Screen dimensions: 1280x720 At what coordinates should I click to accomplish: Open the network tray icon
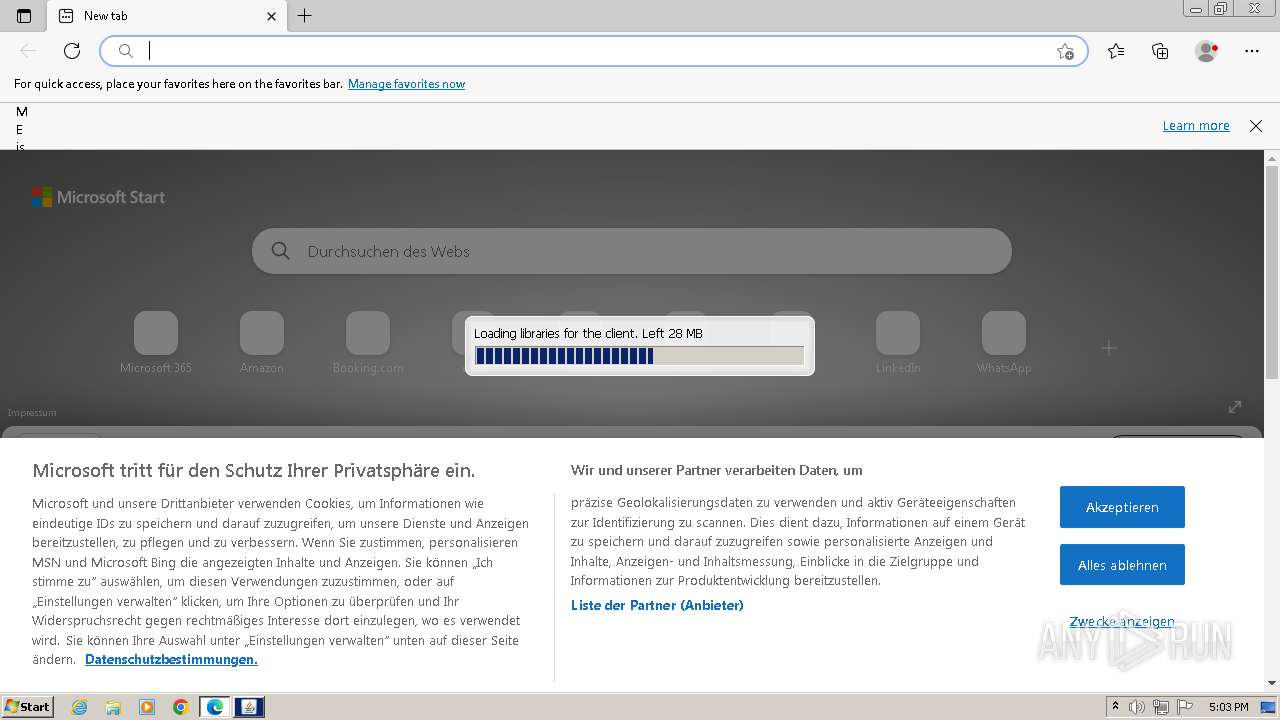(1160, 707)
